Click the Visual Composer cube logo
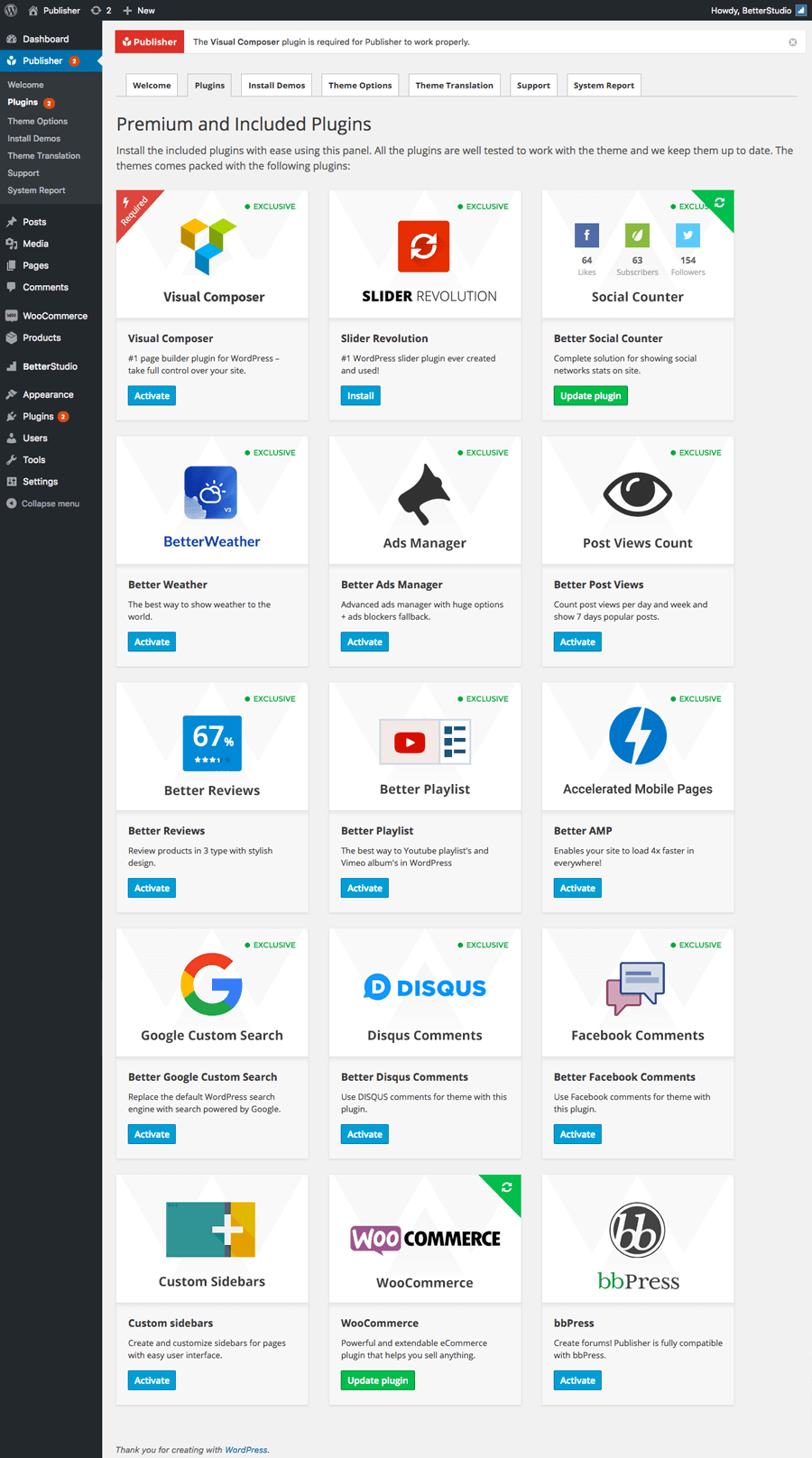812x1458 pixels. tap(208, 245)
